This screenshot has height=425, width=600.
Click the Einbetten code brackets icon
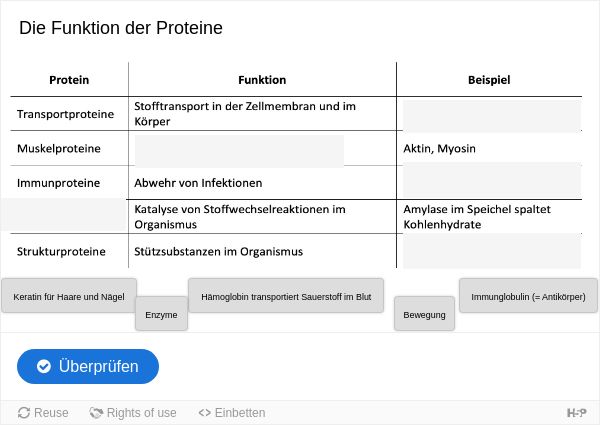[x=205, y=413]
